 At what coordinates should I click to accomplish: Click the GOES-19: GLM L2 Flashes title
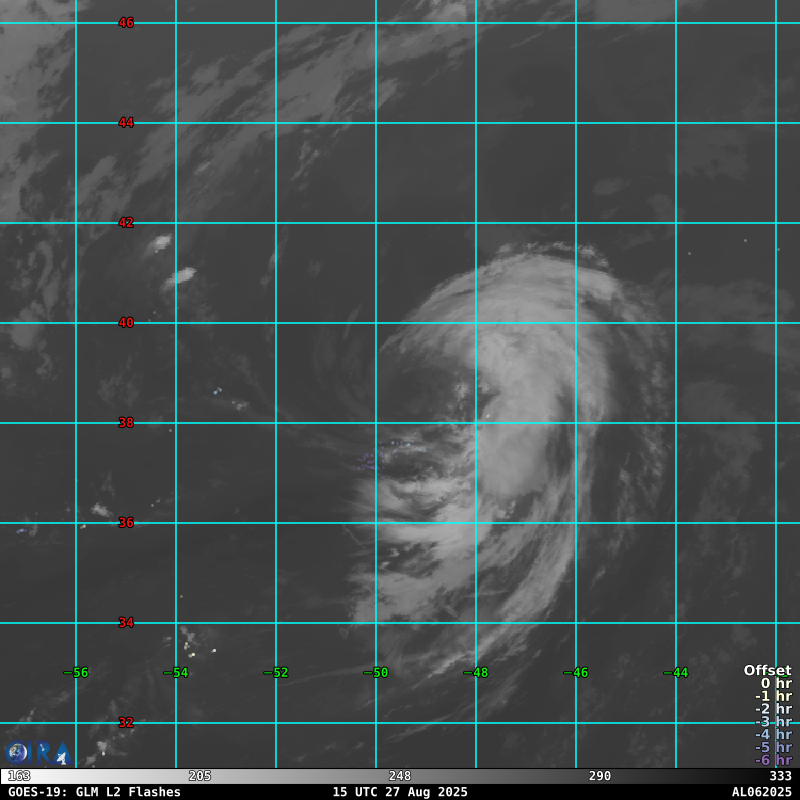coord(94,792)
